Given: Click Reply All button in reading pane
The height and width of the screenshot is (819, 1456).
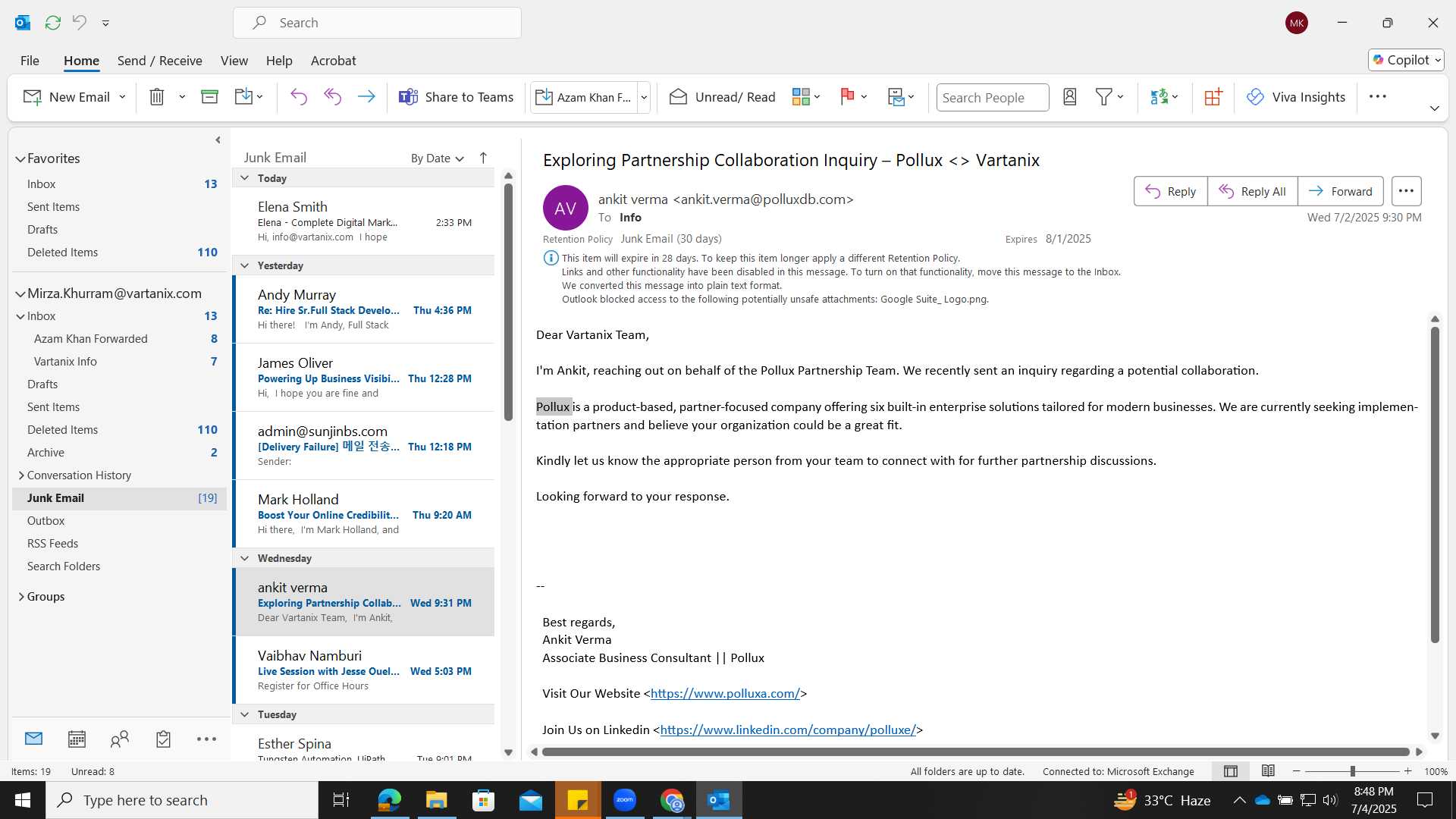Looking at the screenshot, I should 1253,191.
